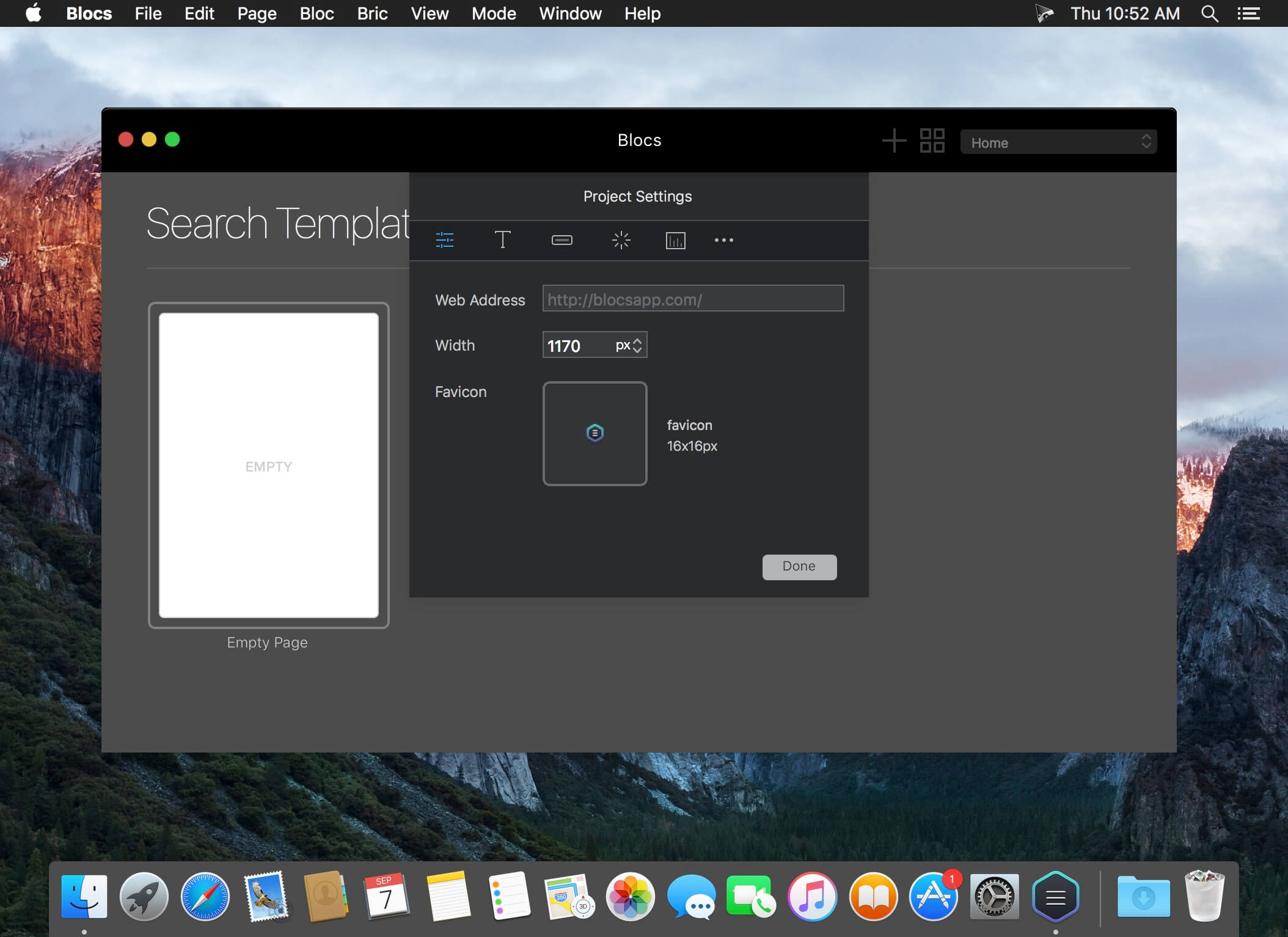
Task: Click the Spotlight search icon in menu bar
Action: coord(1209,13)
